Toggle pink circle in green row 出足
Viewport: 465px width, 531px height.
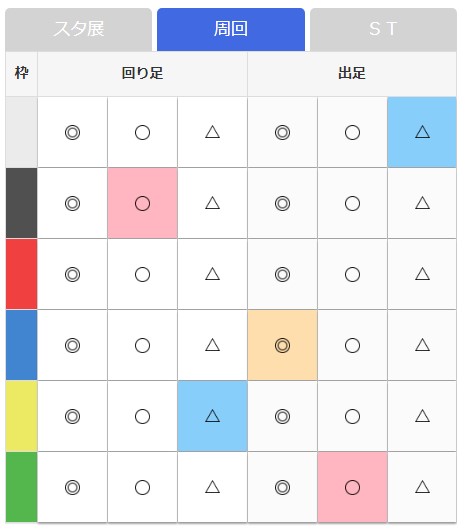coord(352,487)
